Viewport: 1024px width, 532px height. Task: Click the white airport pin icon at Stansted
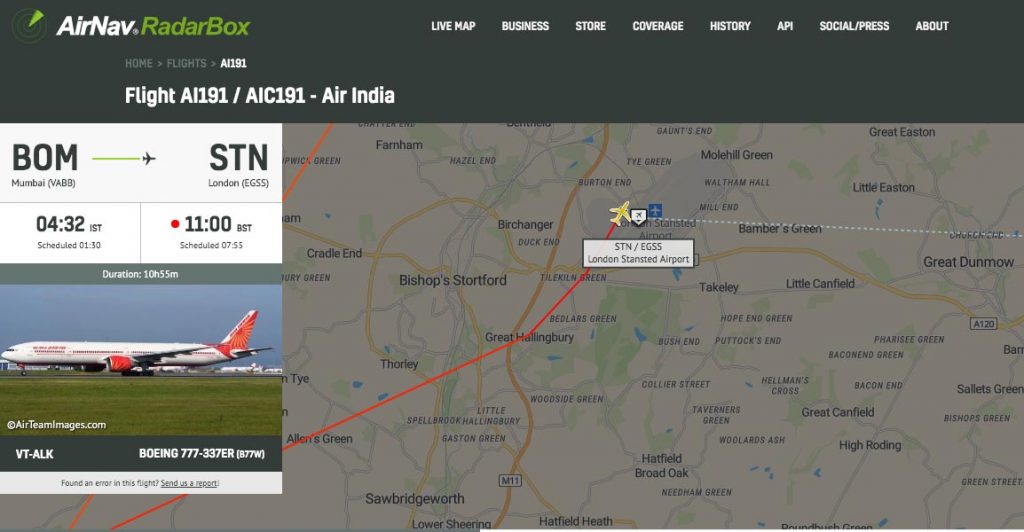(638, 216)
